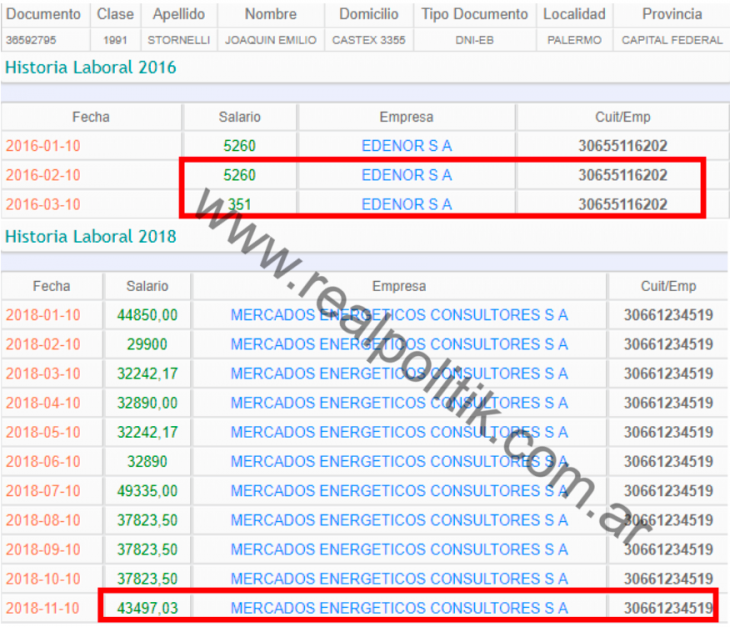The width and height of the screenshot is (730, 627).
Task: Select surname STORNELLI cell
Action: pyautogui.click(x=179, y=40)
